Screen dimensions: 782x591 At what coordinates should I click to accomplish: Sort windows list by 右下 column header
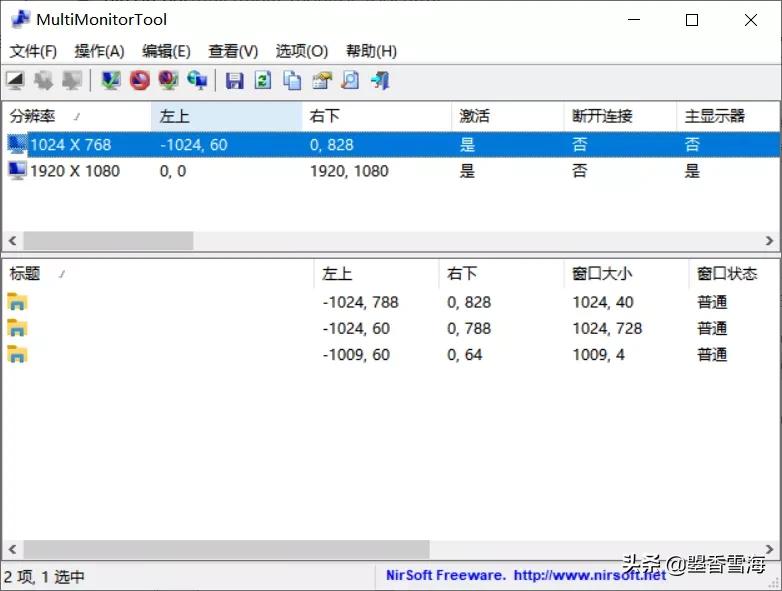tap(501, 273)
